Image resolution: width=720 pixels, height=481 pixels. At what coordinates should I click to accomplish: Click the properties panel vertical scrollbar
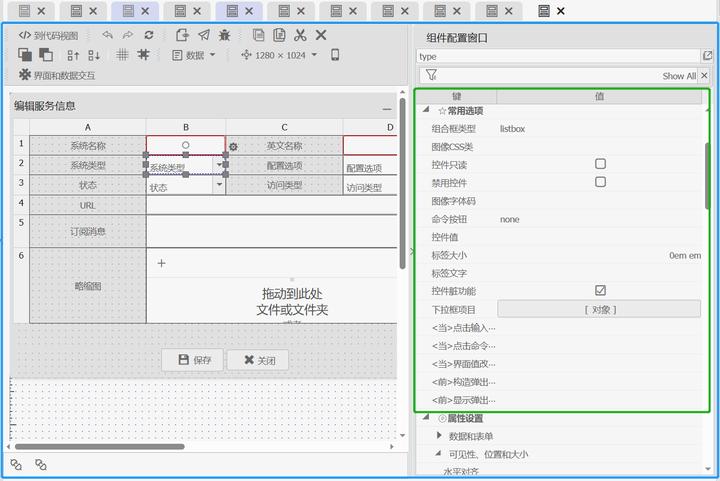click(708, 176)
